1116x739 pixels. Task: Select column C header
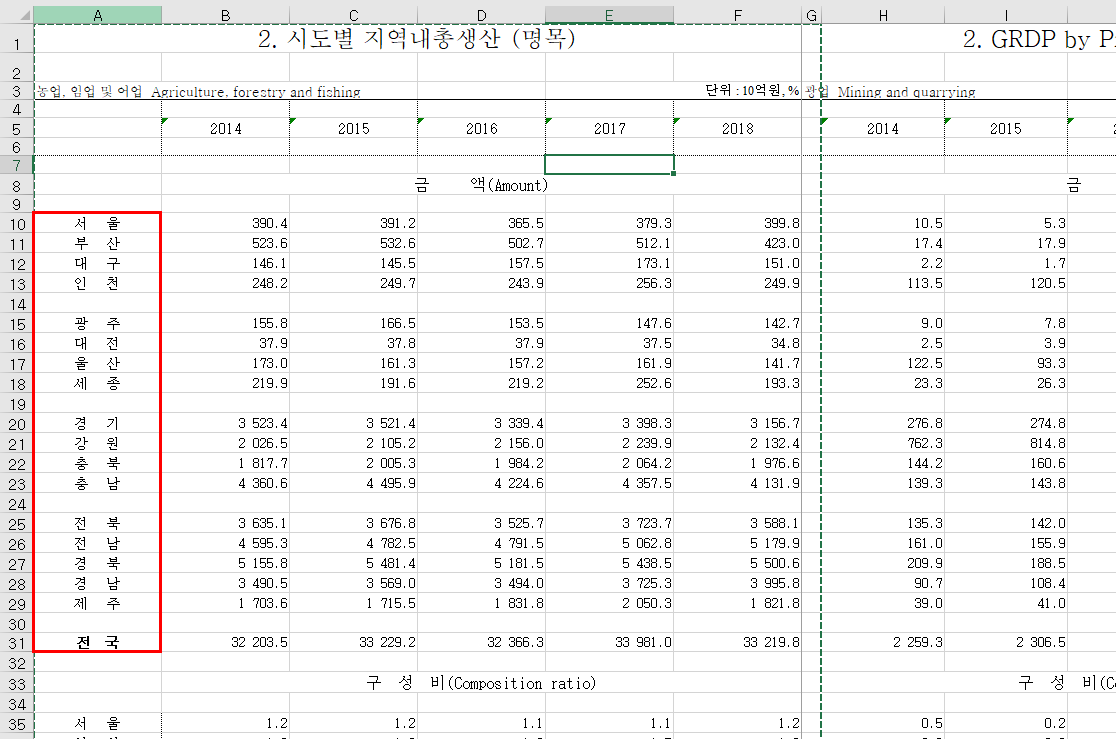point(354,15)
